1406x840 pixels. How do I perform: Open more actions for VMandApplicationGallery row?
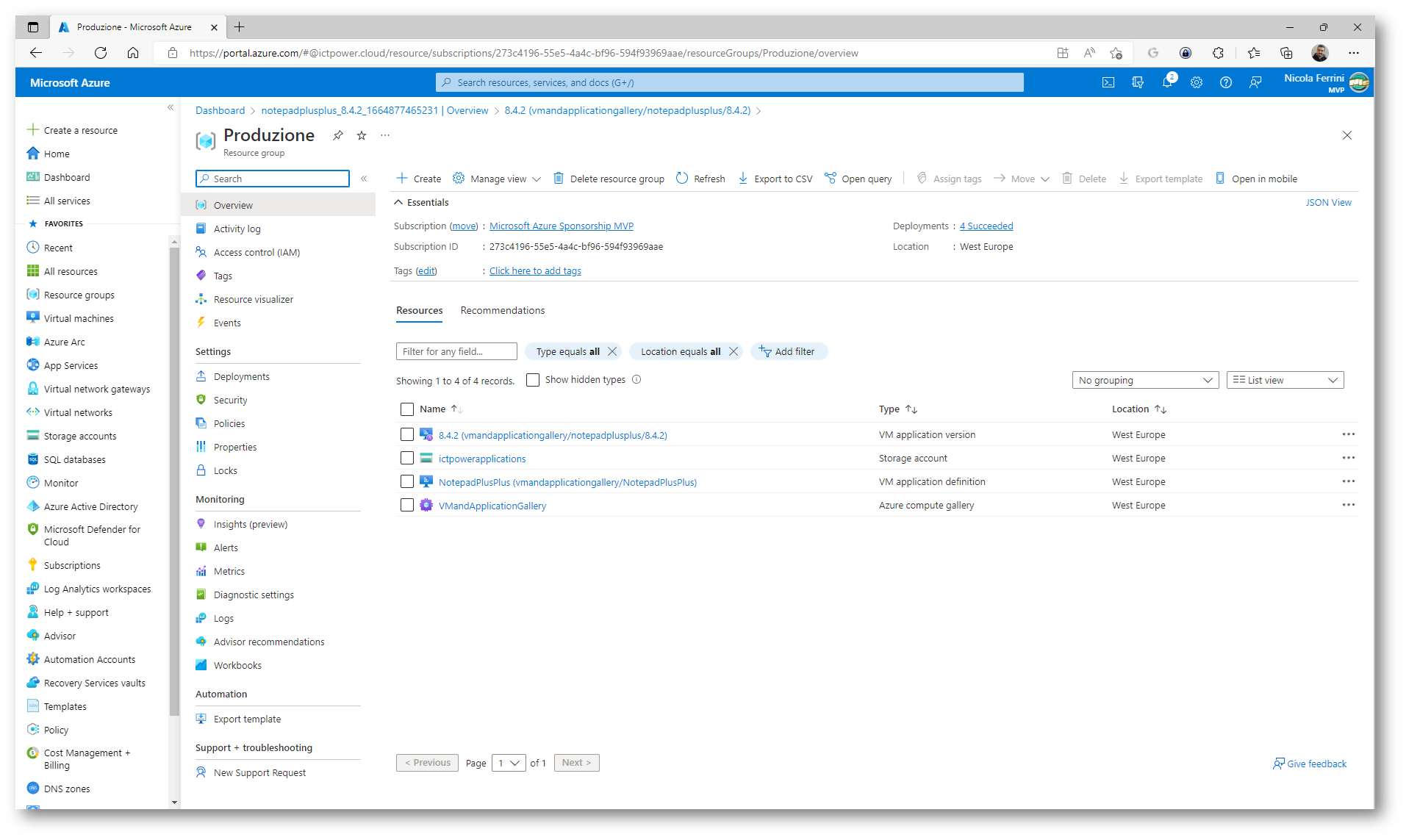1348,505
